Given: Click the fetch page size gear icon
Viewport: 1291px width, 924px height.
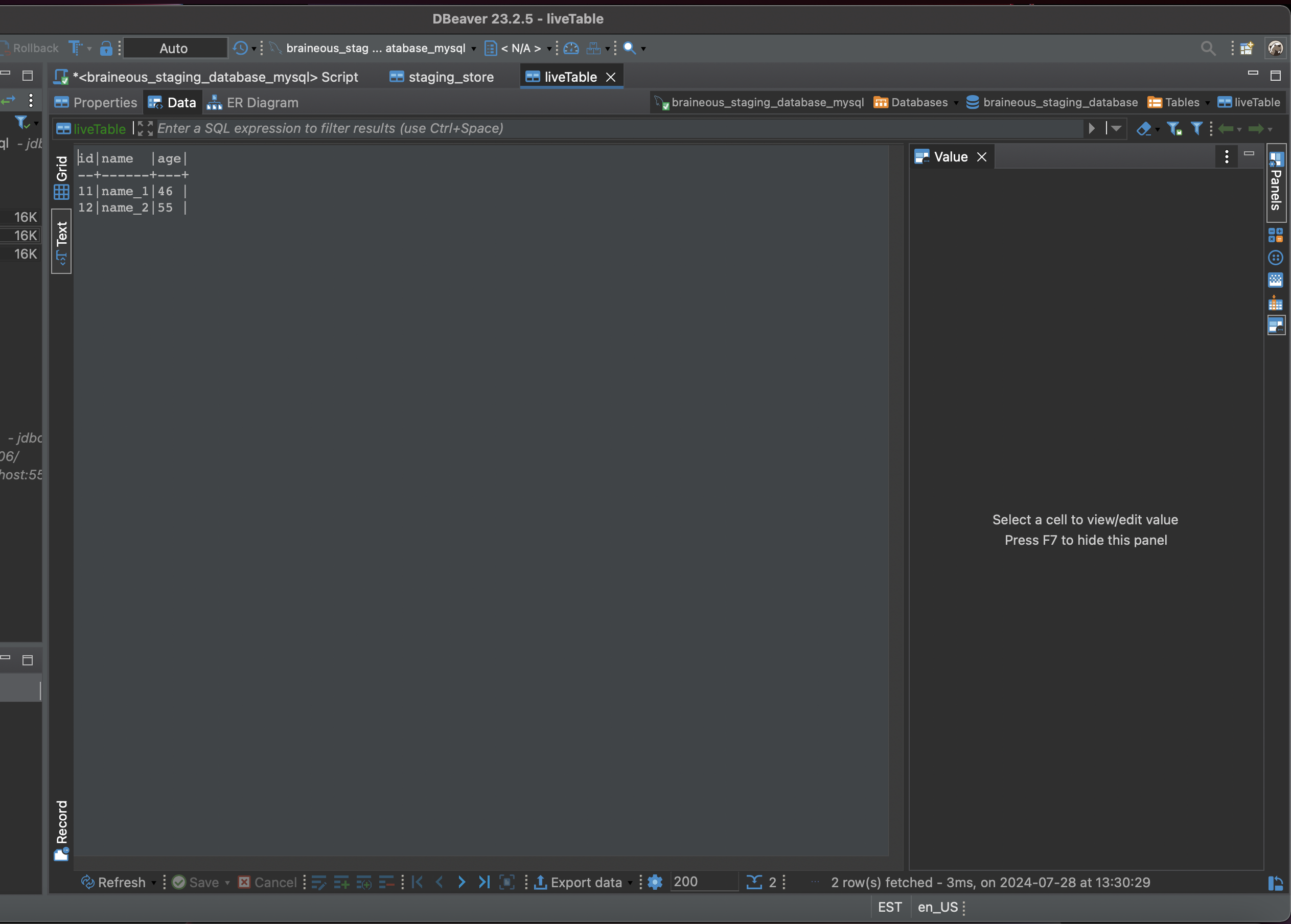Looking at the screenshot, I should [655, 883].
